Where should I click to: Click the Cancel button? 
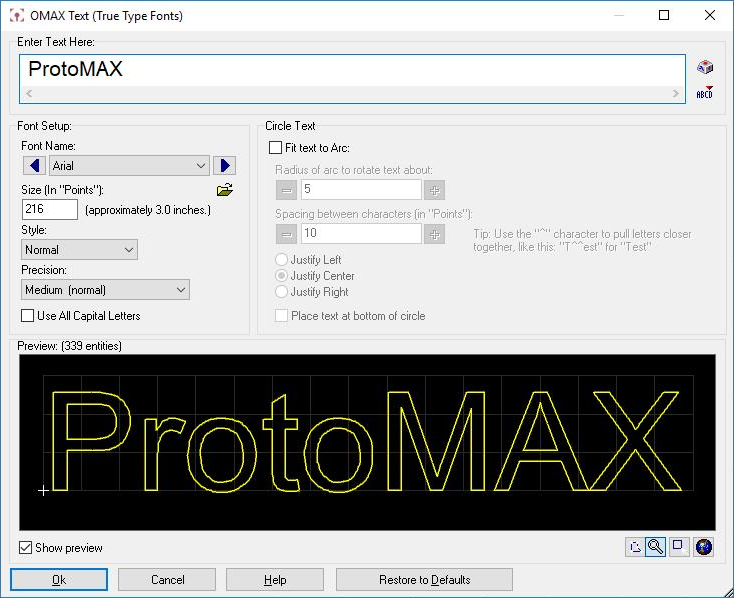click(167, 580)
